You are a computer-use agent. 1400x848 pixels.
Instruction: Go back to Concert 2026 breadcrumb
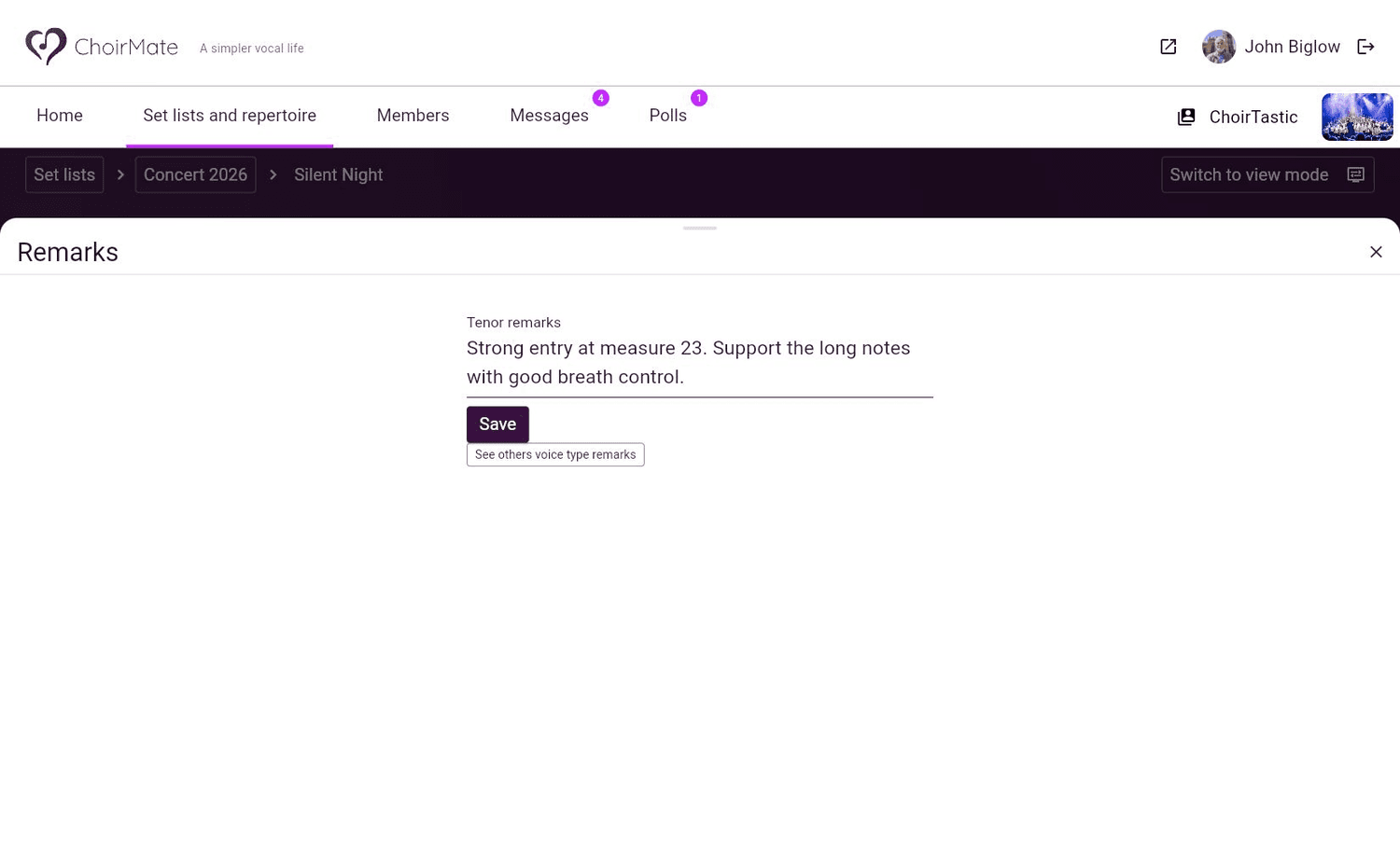tap(195, 174)
